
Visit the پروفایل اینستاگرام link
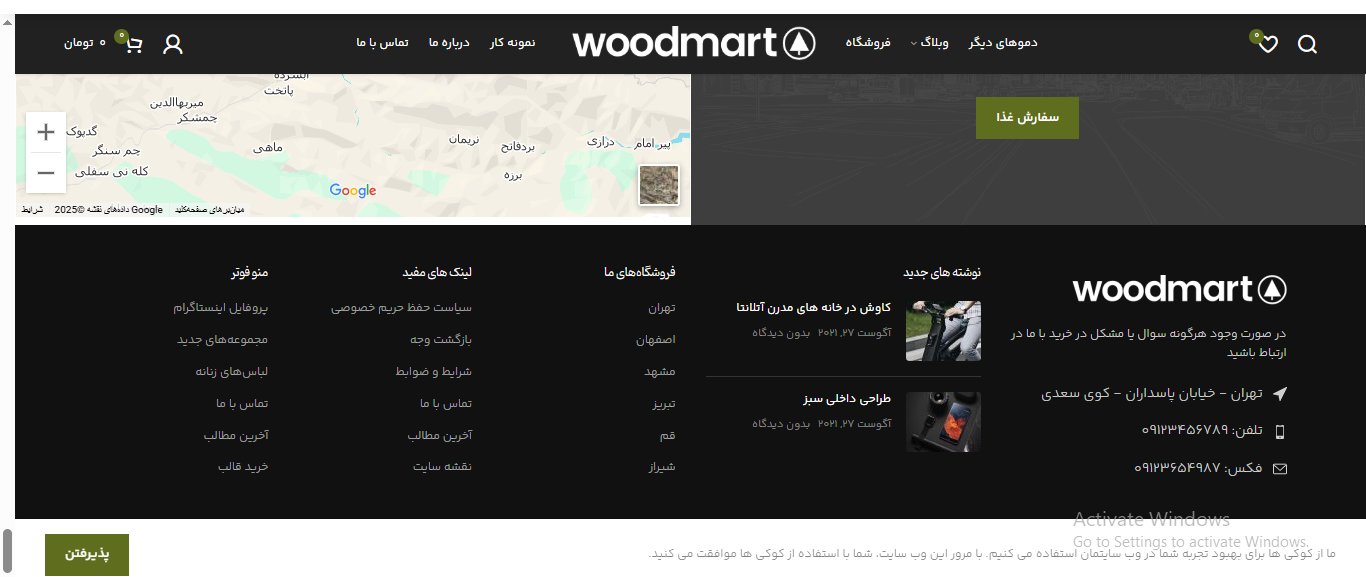pos(221,307)
